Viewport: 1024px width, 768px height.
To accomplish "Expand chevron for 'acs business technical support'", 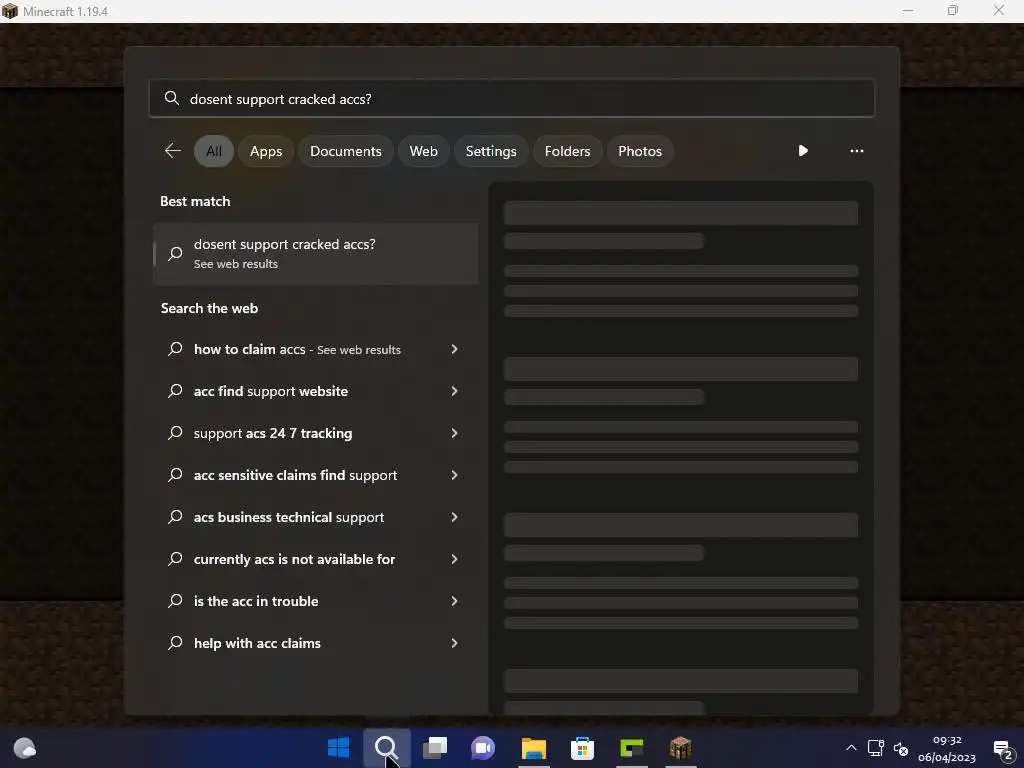I will tap(455, 517).
